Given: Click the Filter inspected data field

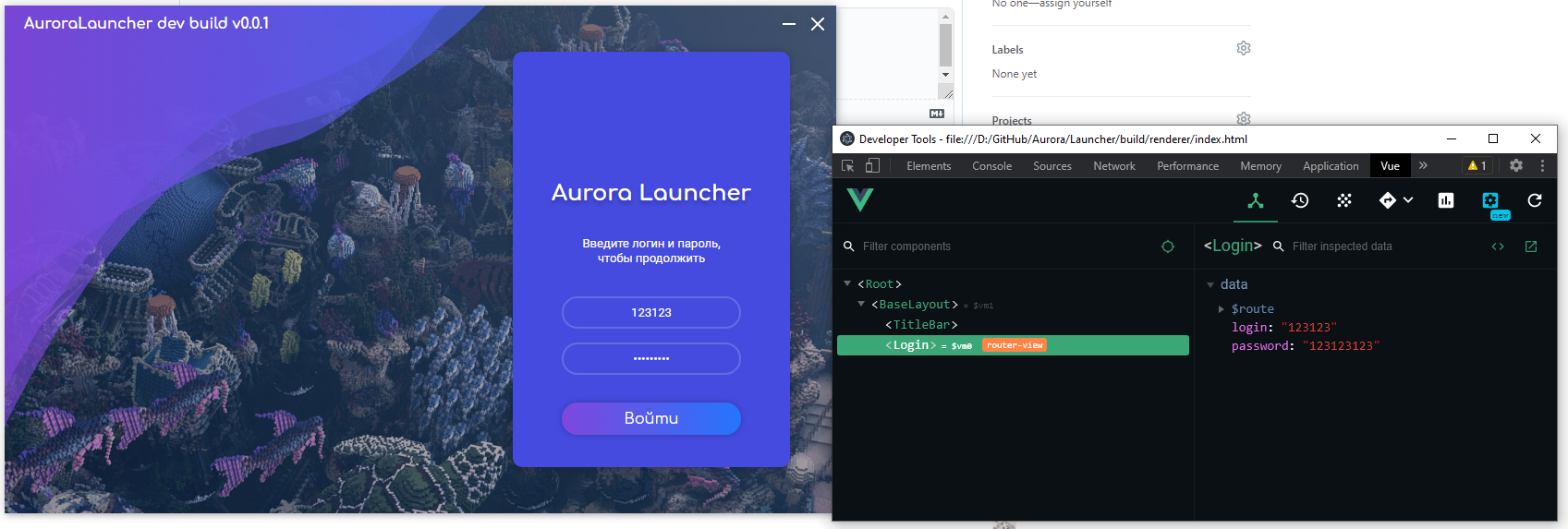Looking at the screenshot, I should [x=1381, y=246].
